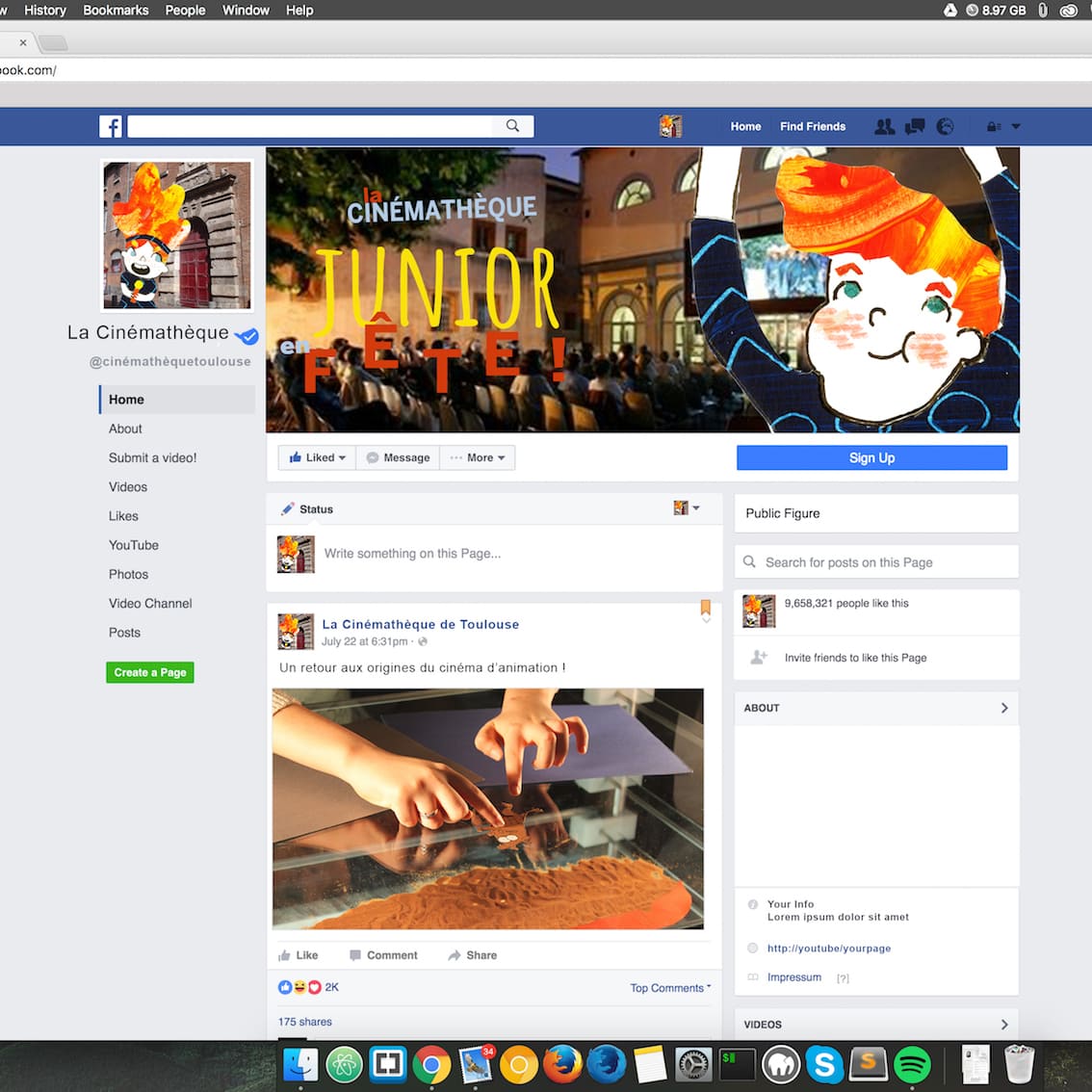The width and height of the screenshot is (1092, 1092).
Task: Click the green Create a Page button
Action: (150, 672)
